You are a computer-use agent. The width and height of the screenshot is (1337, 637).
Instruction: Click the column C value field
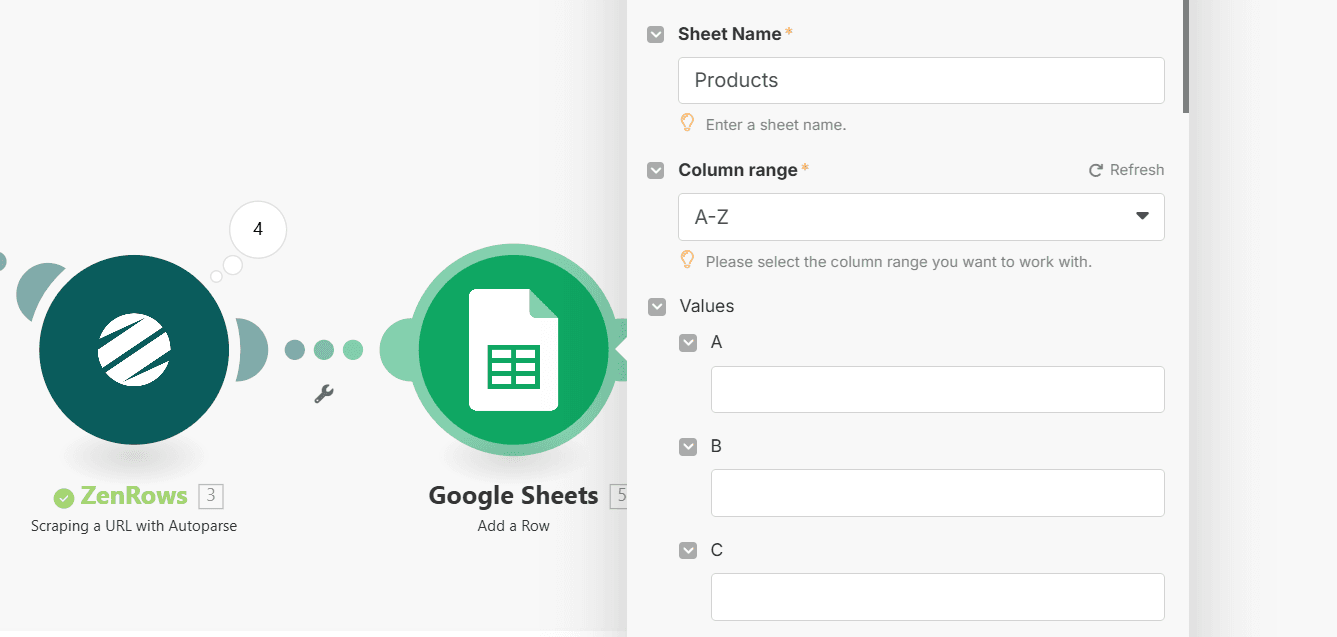point(937,597)
